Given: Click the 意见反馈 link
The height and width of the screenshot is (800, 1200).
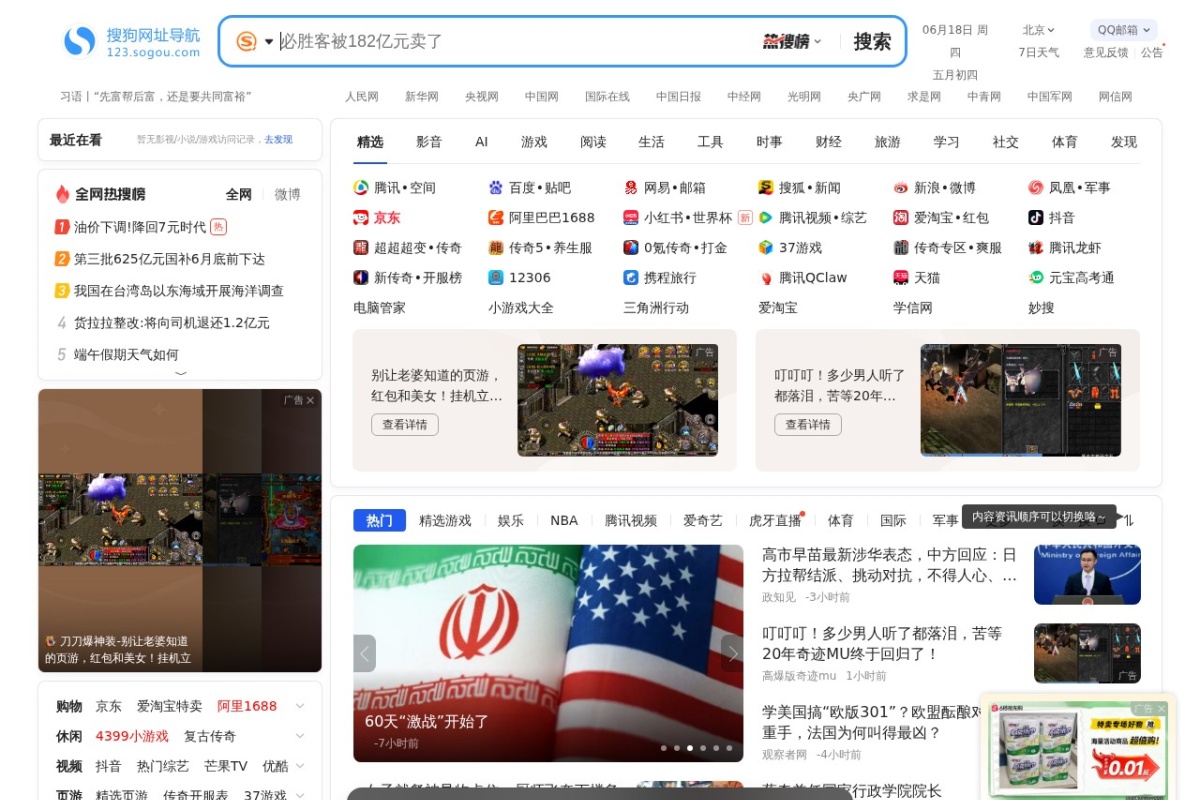Looking at the screenshot, I should tap(1106, 52).
